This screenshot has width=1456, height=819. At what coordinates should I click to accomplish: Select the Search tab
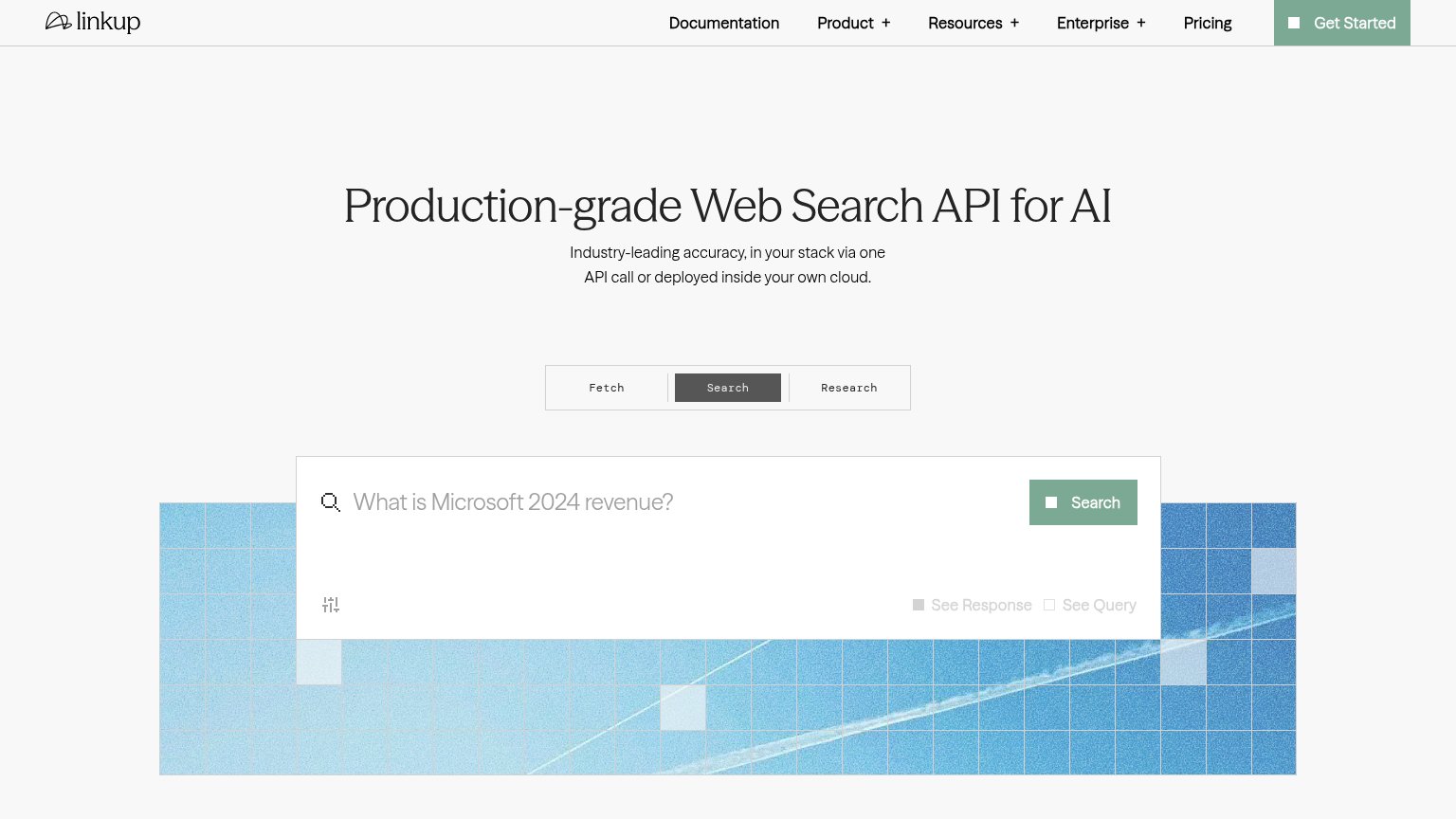click(728, 388)
